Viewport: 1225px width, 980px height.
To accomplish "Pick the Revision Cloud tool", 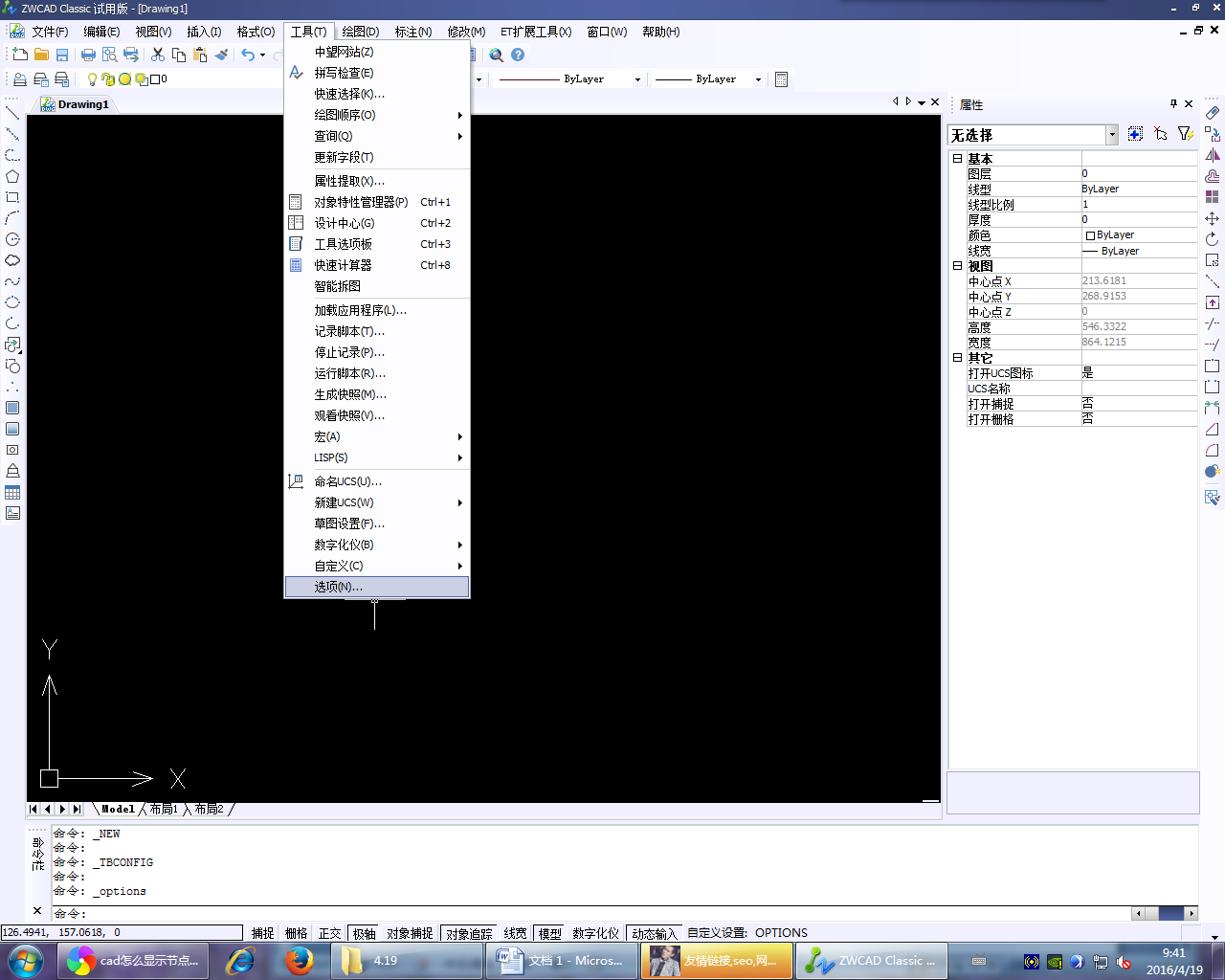I will [12, 260].
